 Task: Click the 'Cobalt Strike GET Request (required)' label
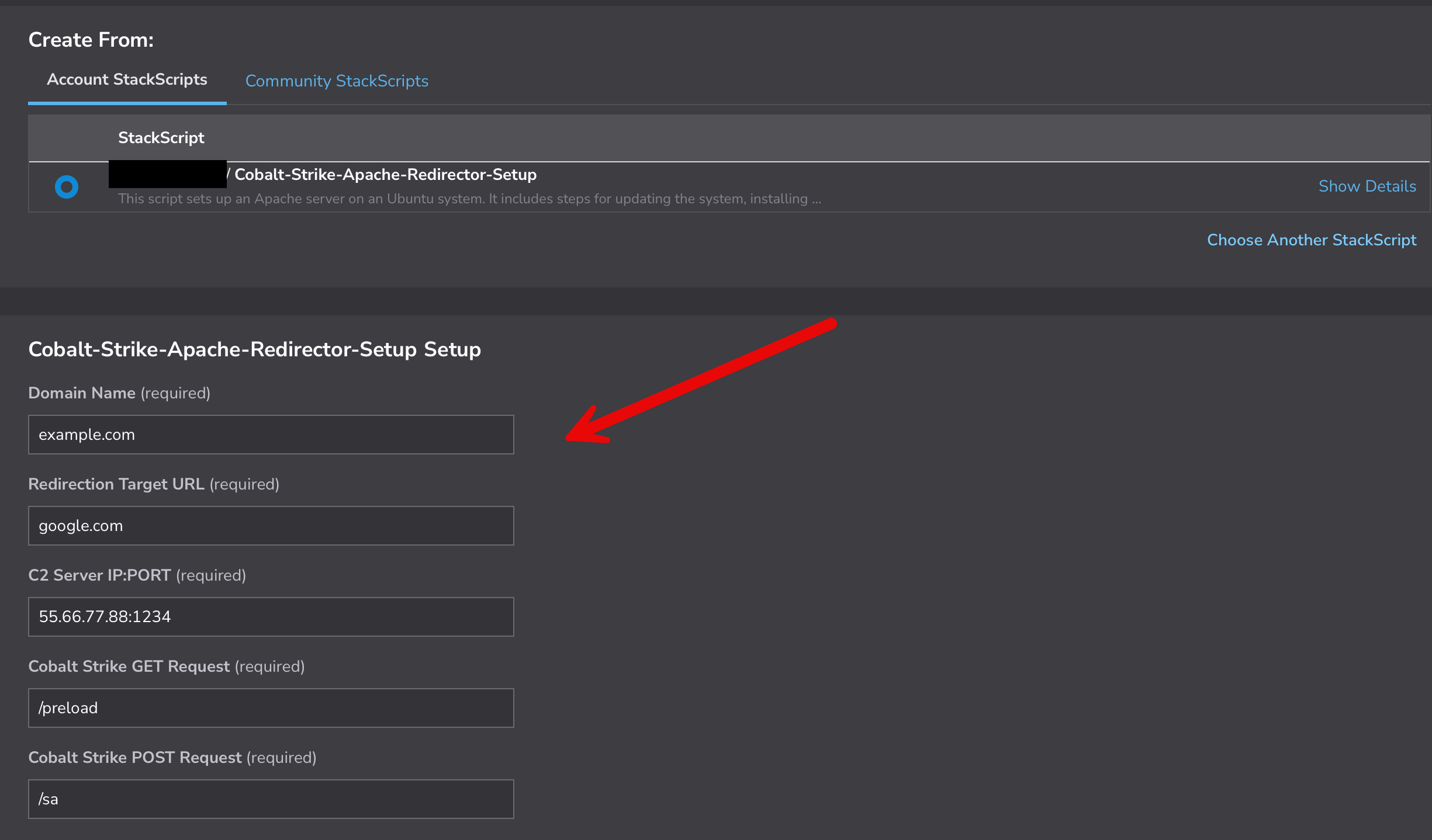pyautogui.click(x=167, y=666)
